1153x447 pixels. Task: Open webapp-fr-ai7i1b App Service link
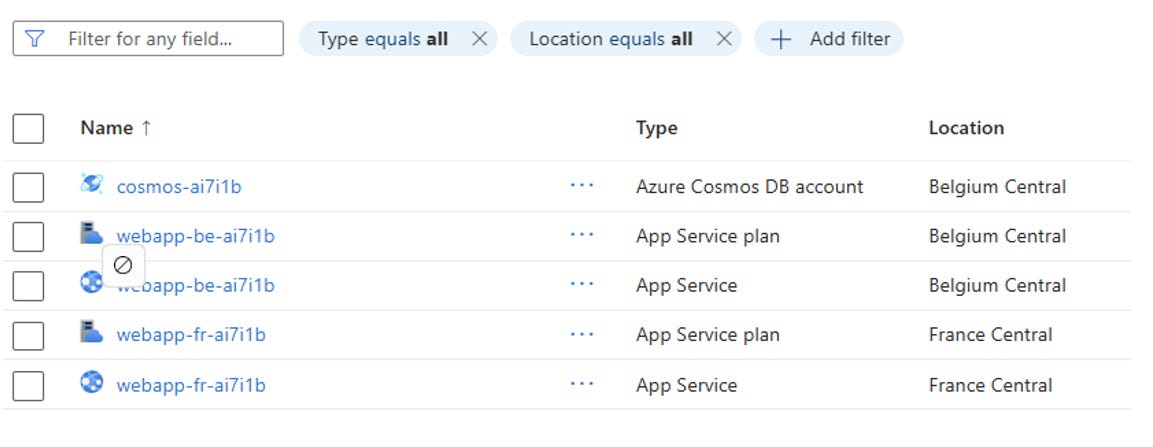191,385
